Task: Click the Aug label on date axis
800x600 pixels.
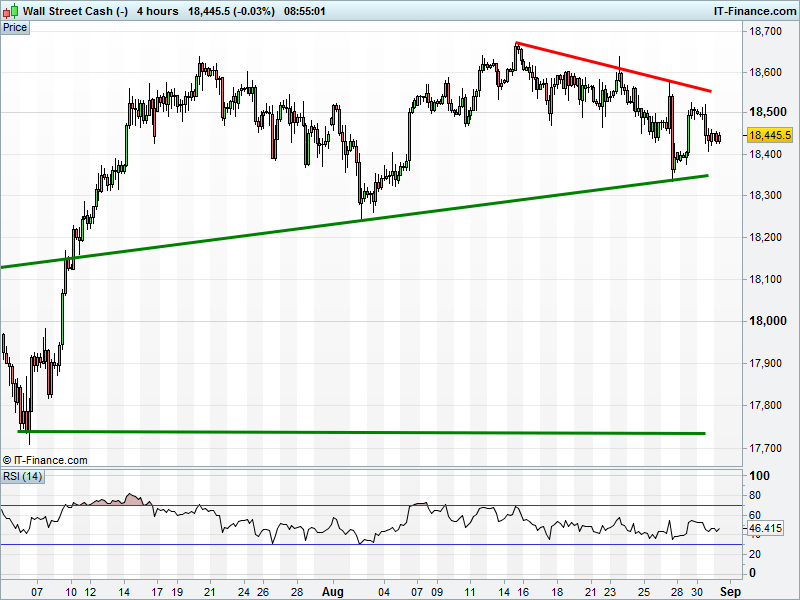Action: coord(333,592)
